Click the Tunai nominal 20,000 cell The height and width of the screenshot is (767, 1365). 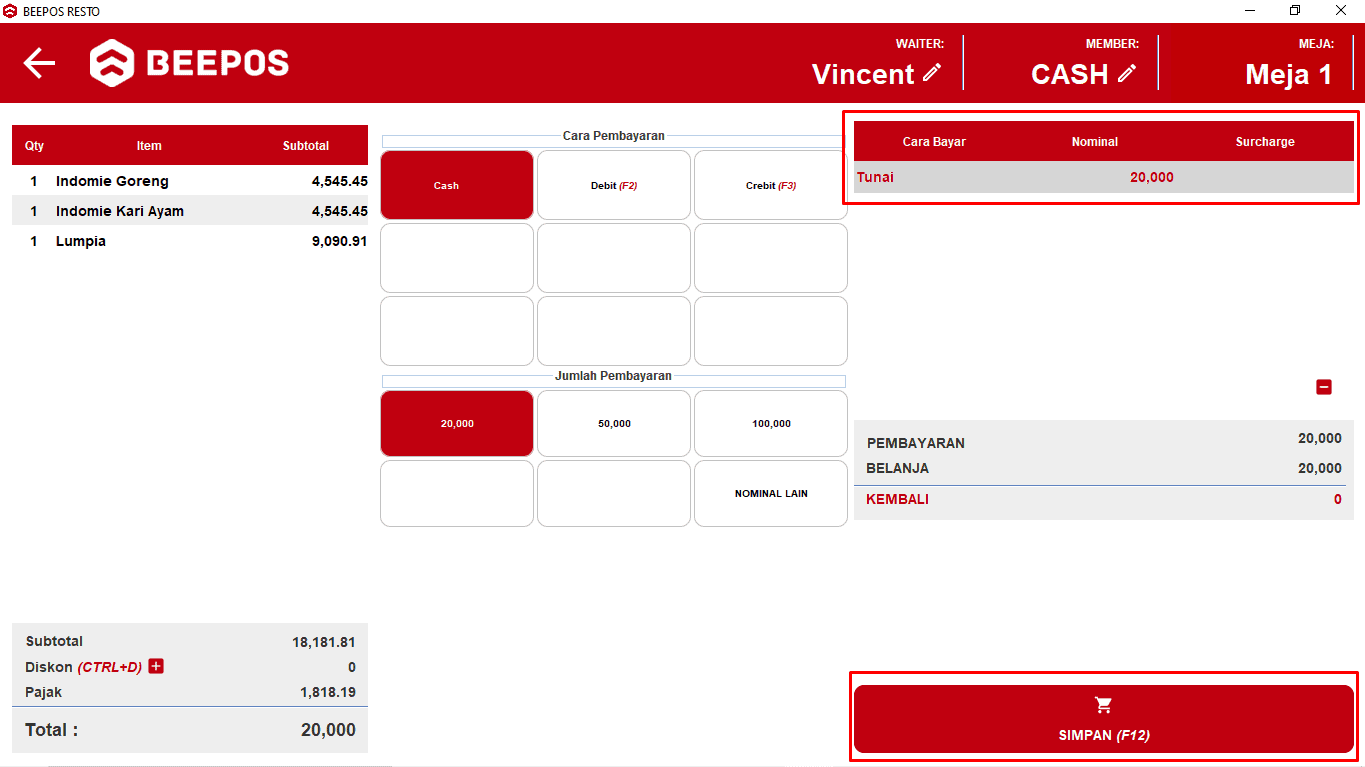[x=1152, y=177]
